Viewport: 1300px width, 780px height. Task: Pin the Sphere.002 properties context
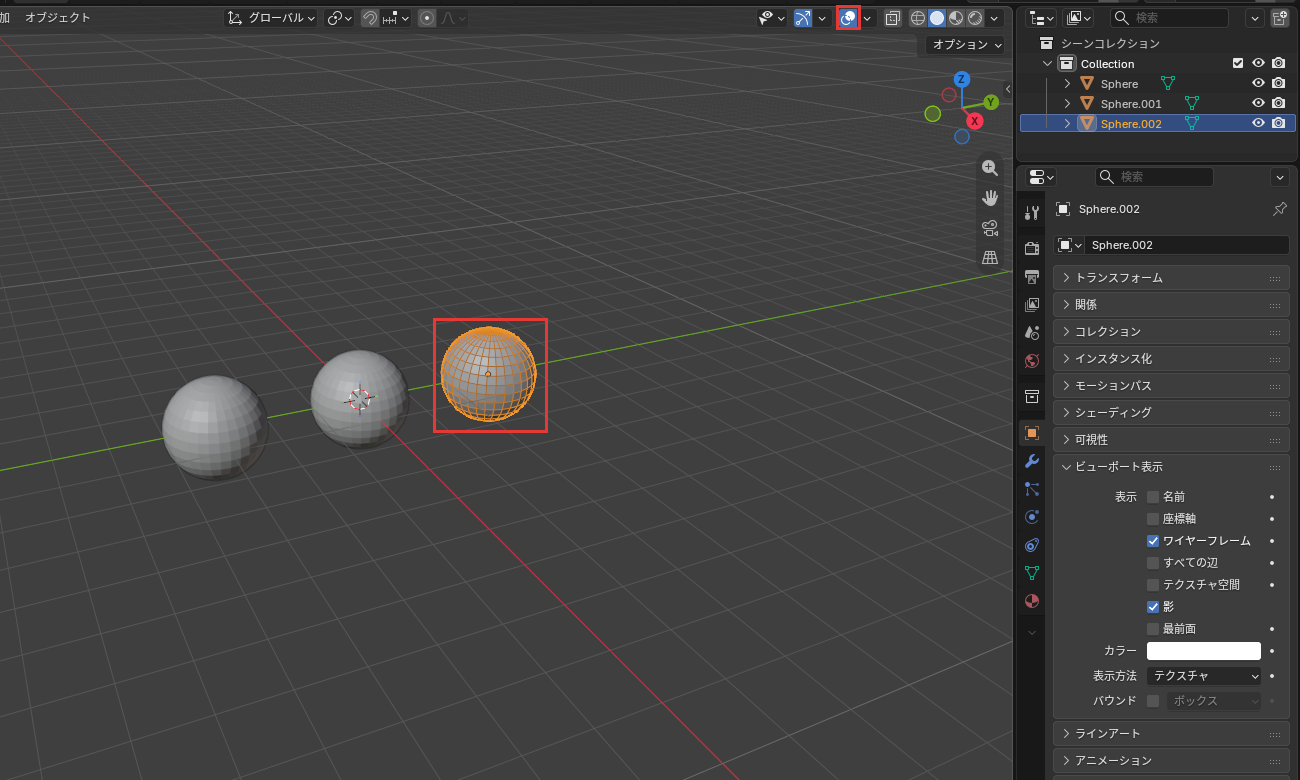click(x=1279, y=209)
